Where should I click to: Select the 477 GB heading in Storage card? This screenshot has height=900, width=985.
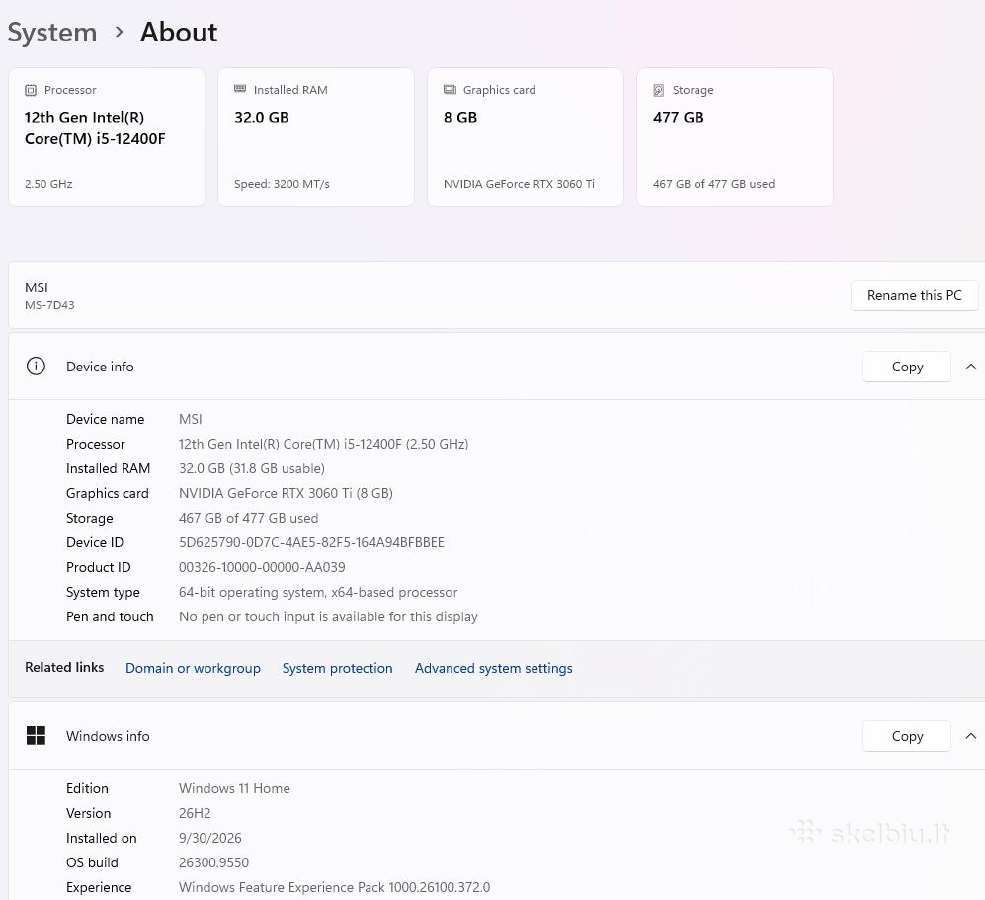point(678,117)
